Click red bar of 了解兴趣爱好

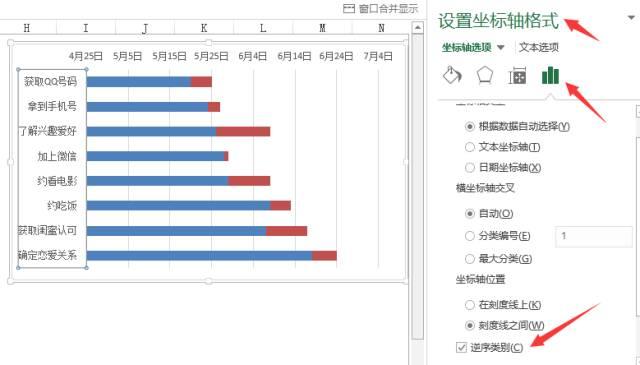[x=243, y=131]
